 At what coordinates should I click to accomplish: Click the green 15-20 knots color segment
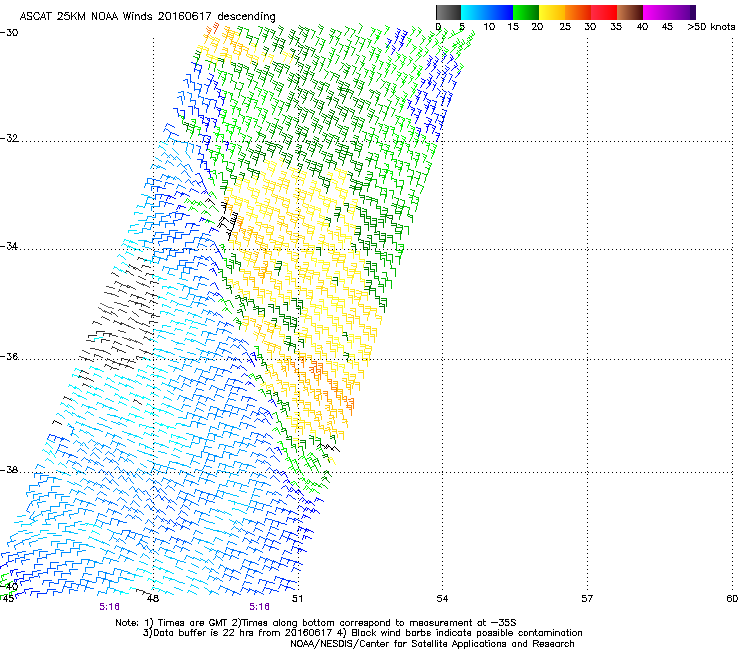click(526, 12)
